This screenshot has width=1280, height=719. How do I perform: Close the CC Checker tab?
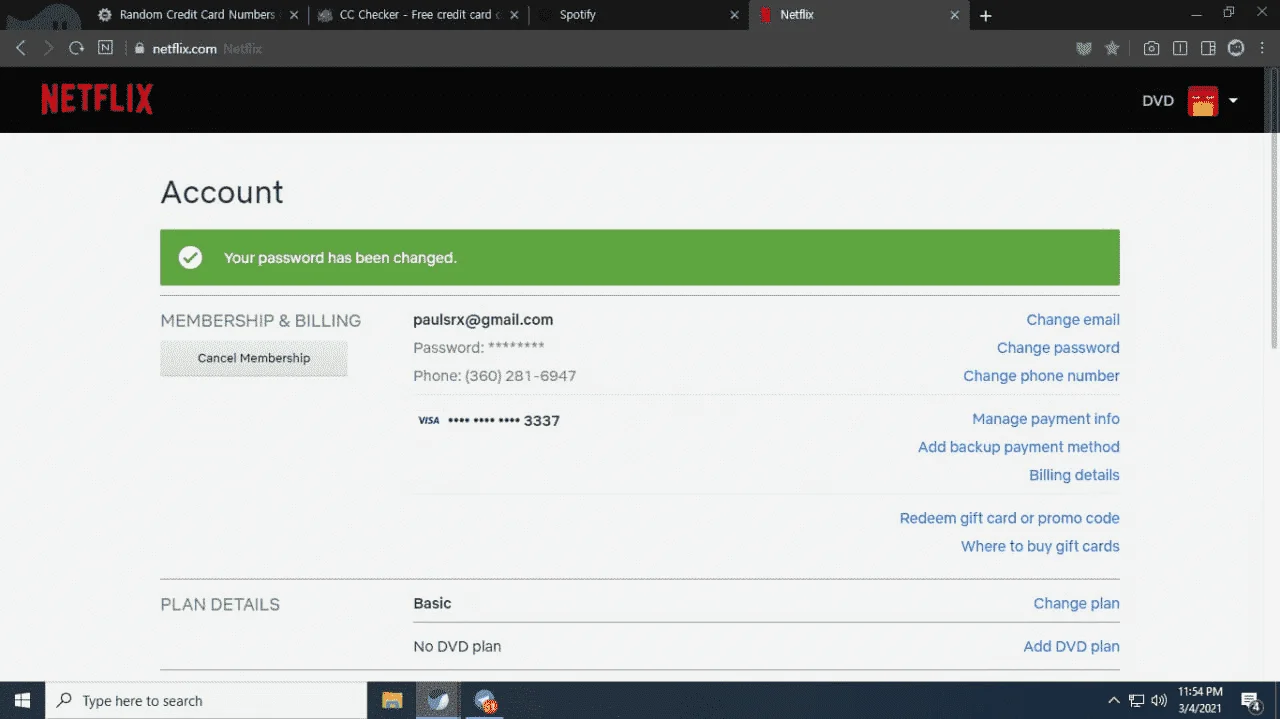pos(513,15)
